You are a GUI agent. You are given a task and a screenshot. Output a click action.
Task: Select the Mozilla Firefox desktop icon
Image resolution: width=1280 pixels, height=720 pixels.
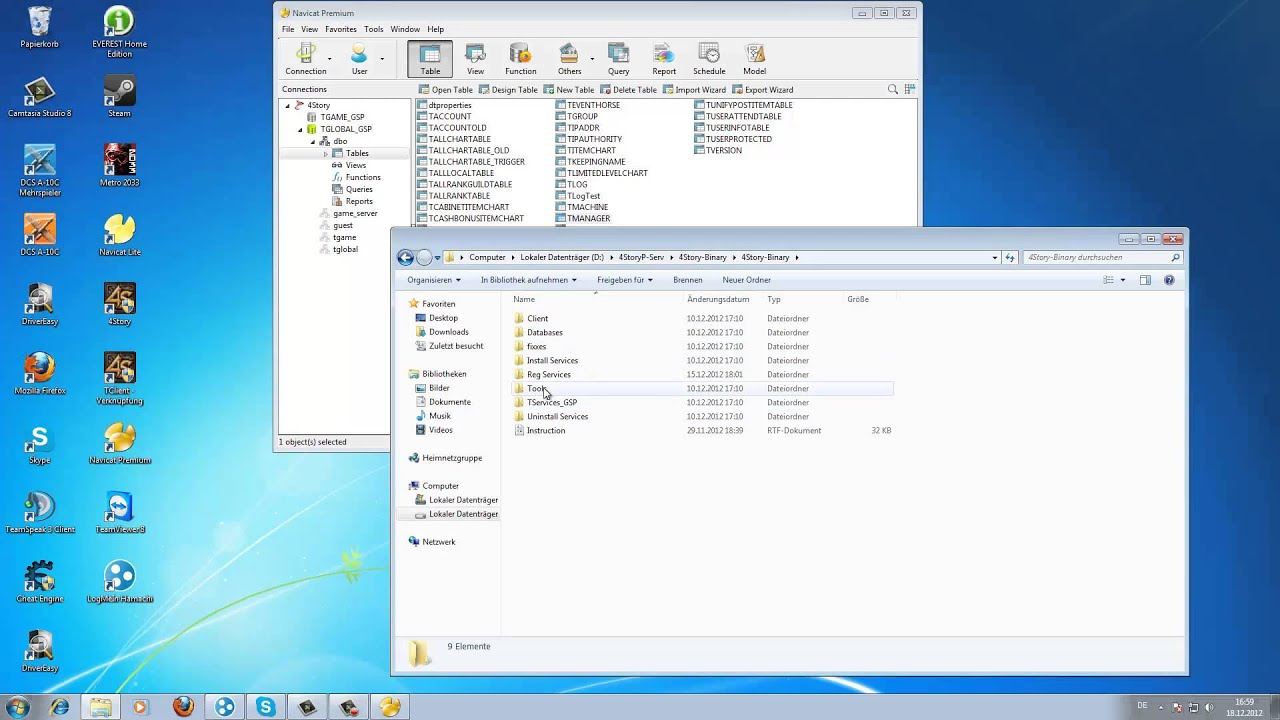tap(40, 374)
